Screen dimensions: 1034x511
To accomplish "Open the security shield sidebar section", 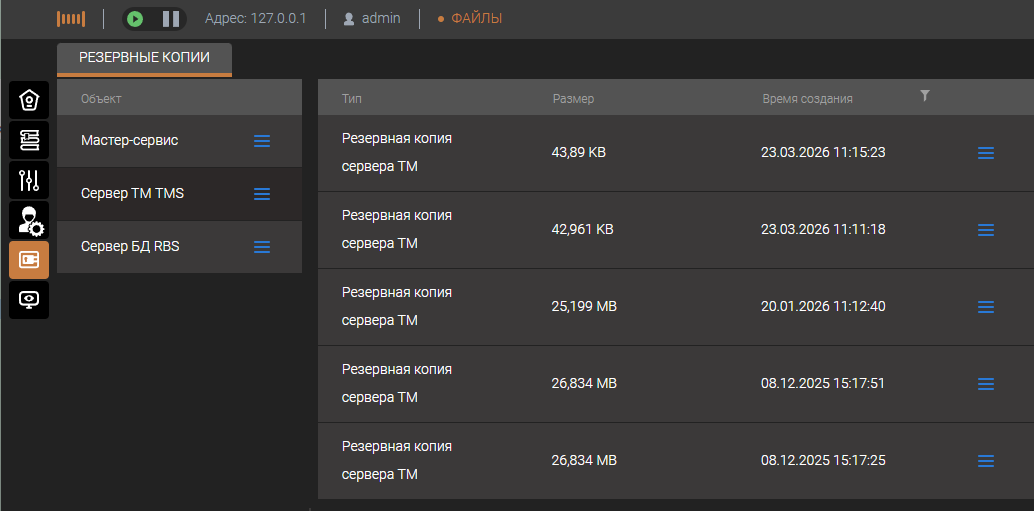I will 29,100.
